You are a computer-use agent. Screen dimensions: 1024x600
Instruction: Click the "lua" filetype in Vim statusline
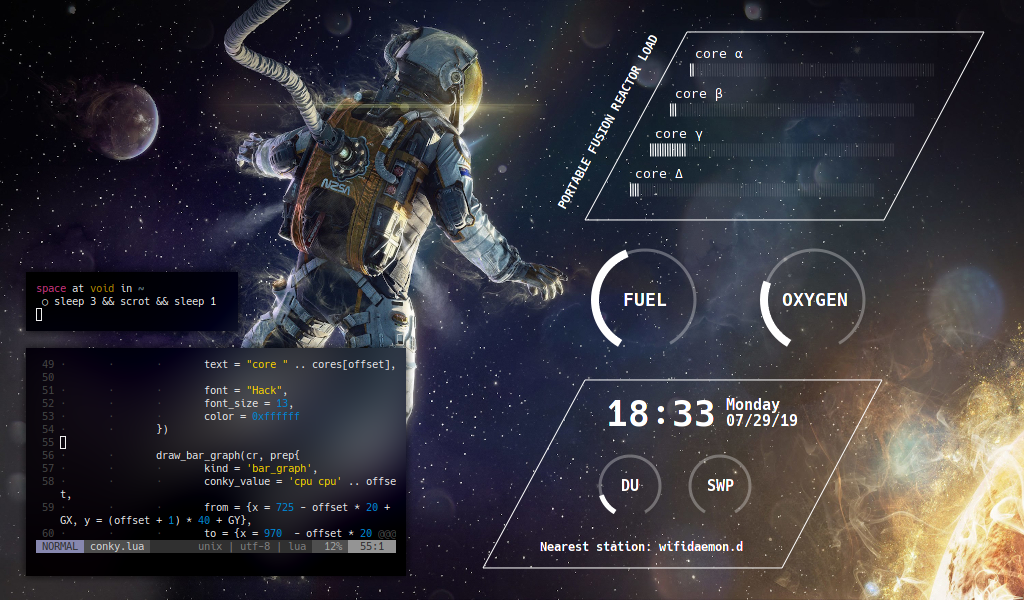(297, 546)
